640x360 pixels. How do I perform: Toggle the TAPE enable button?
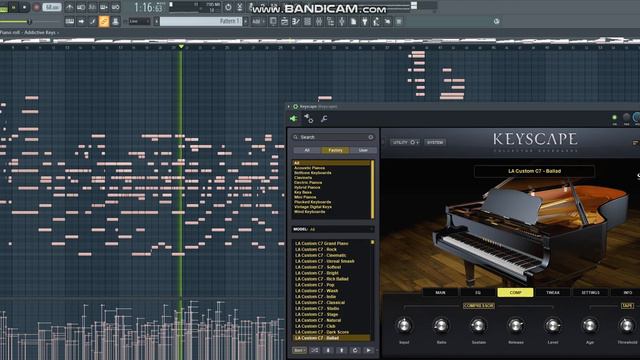click(627, 306)
